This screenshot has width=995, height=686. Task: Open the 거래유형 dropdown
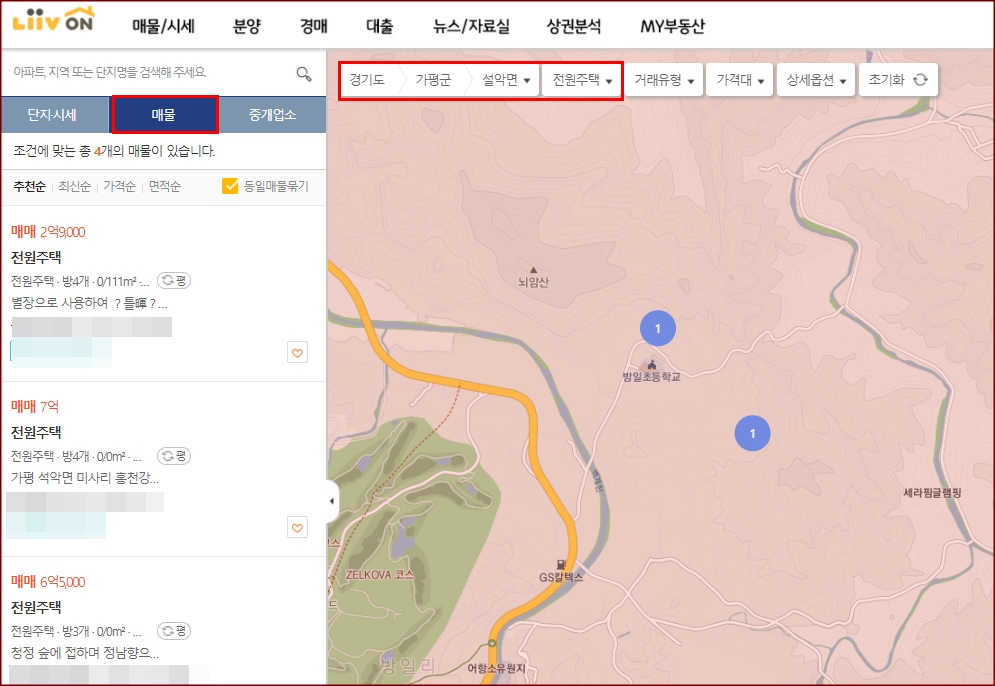(664, 80)
